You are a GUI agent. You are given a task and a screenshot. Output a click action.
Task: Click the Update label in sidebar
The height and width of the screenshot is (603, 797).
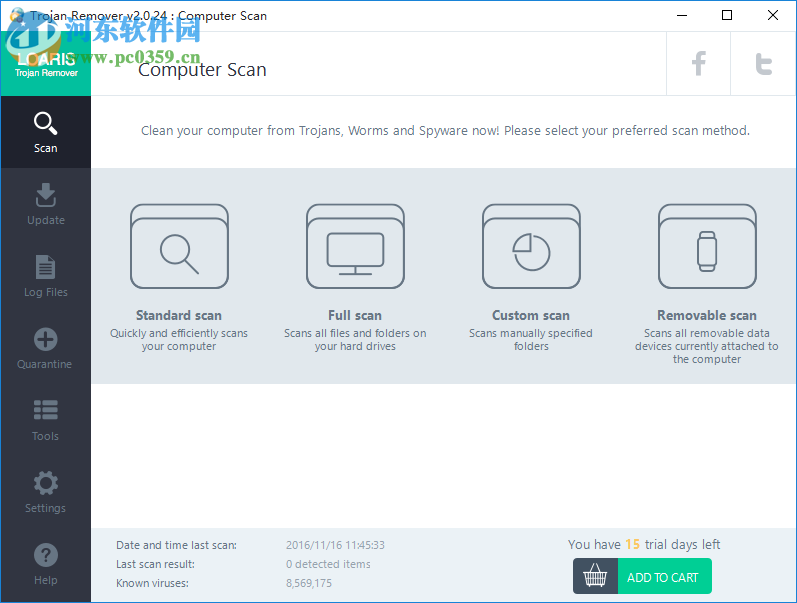coord(46,220)
